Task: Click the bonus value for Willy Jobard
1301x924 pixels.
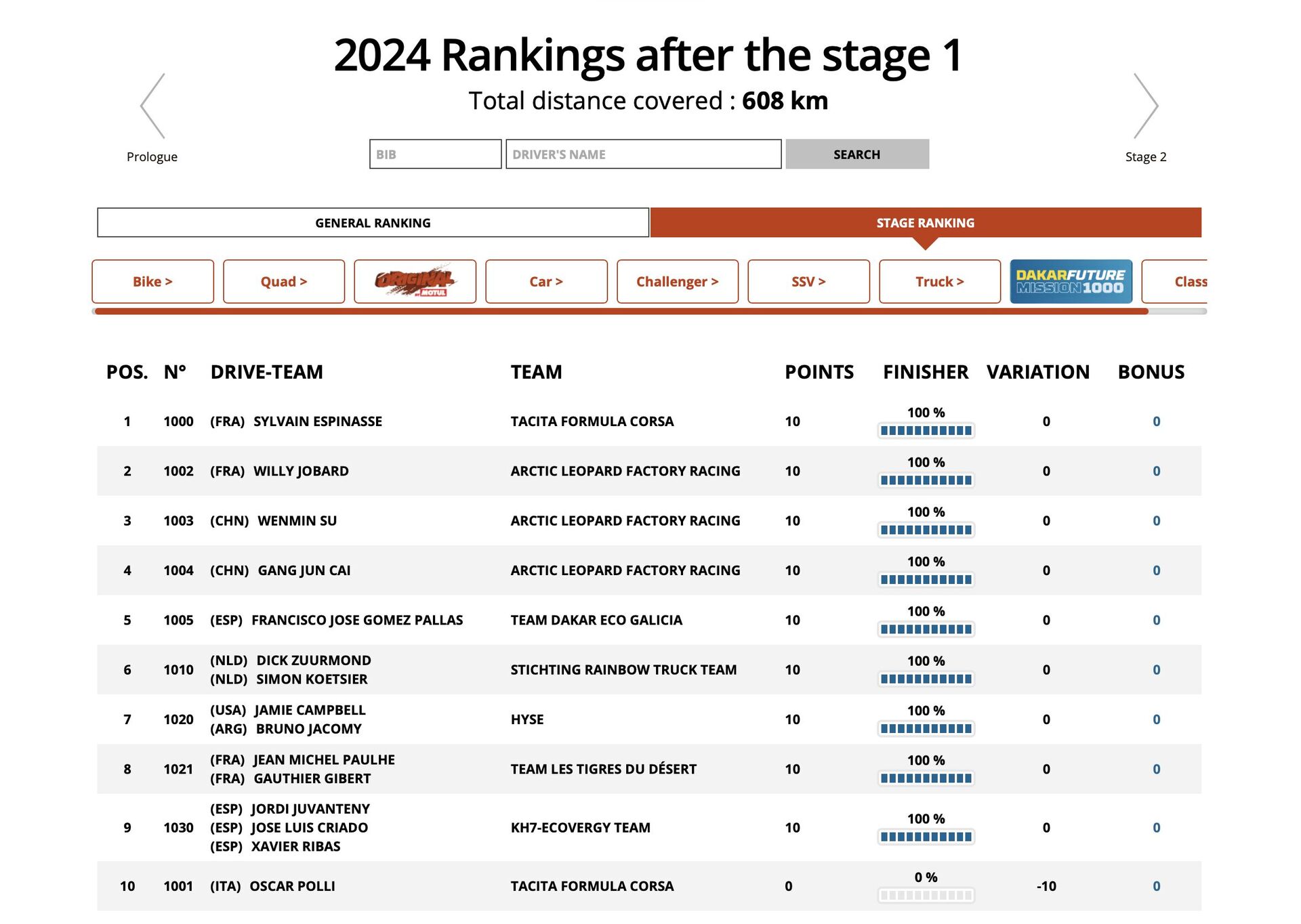Action: (1156, 471)
